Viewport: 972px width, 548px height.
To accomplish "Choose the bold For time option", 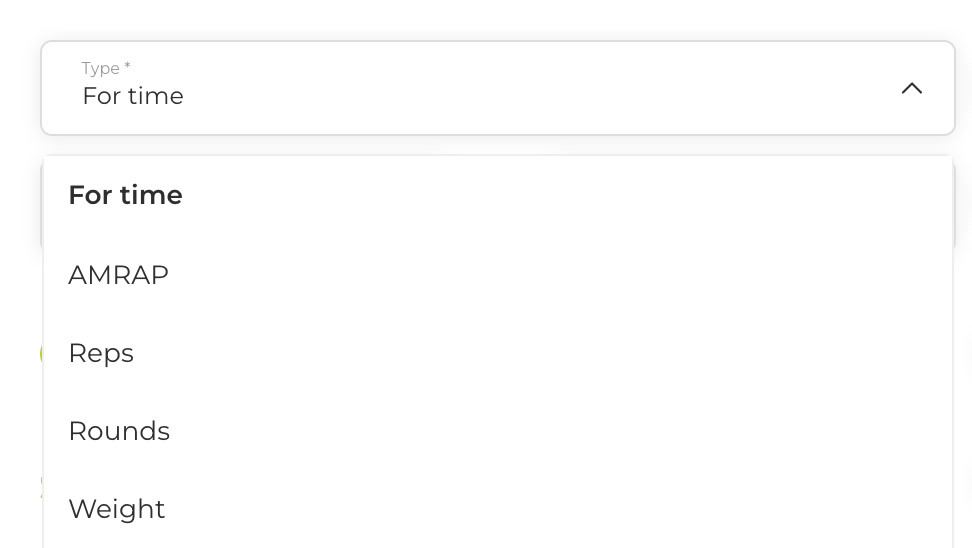I will point(498,195).
